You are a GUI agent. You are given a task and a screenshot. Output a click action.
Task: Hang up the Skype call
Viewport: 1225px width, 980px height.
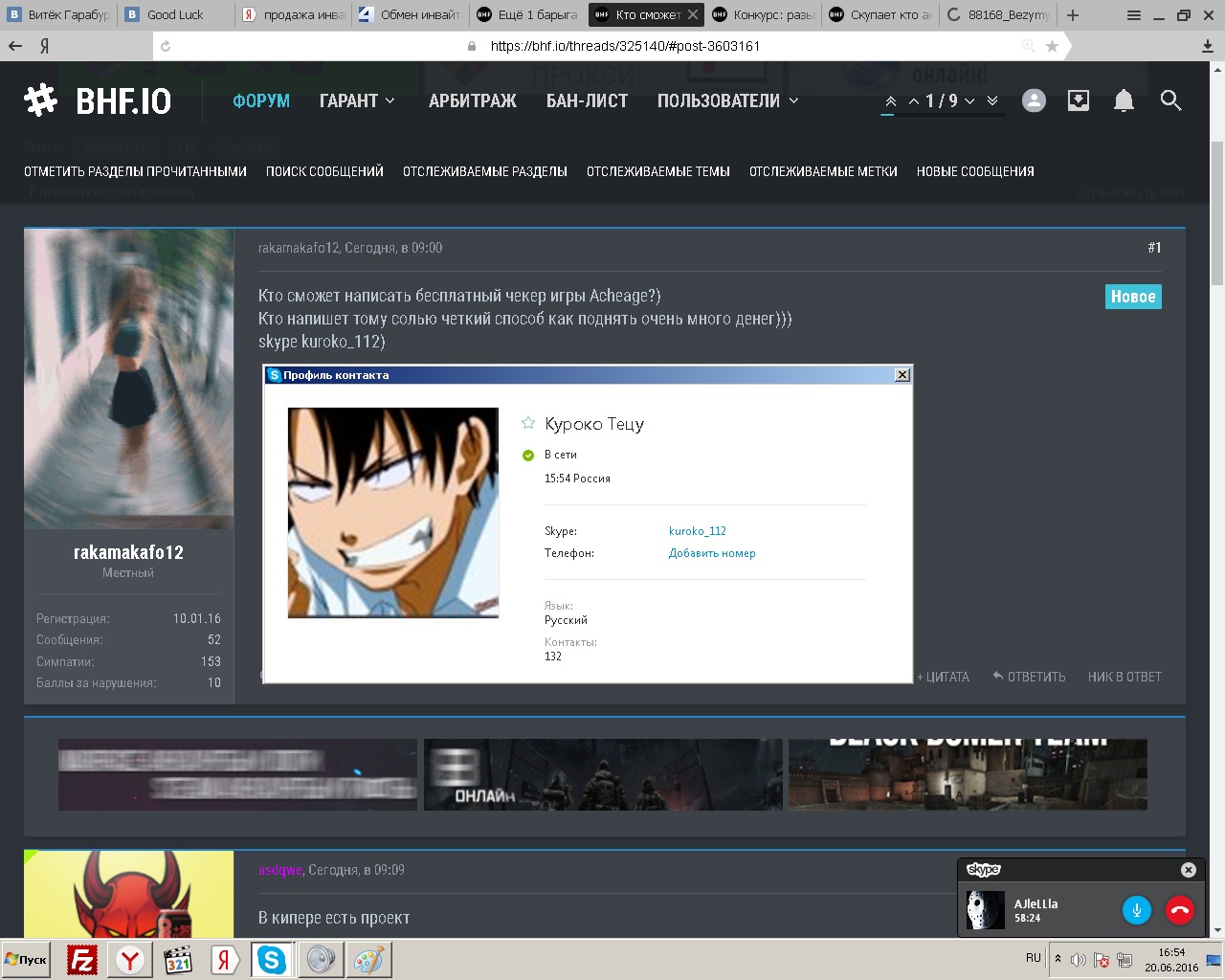click(x=1180, y=910)
